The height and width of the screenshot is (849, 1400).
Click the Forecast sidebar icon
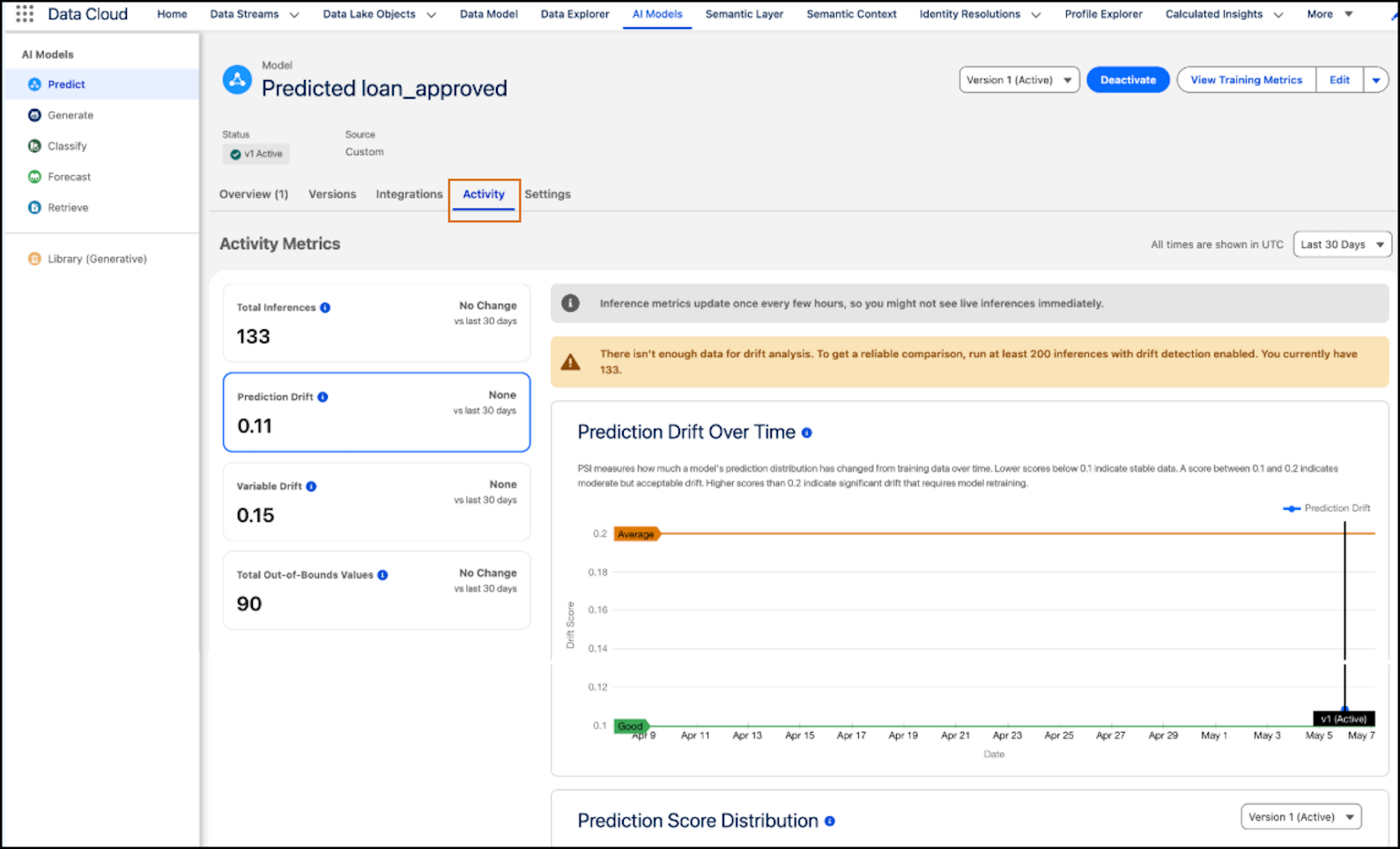pyautogui.click(x=34, y=177)
